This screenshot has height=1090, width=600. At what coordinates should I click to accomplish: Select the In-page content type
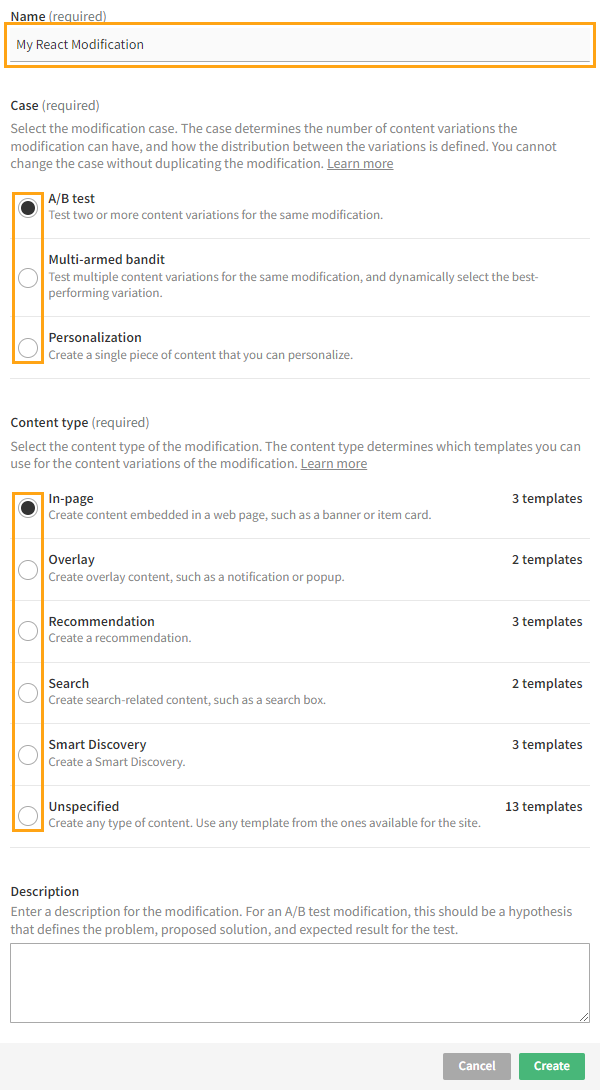coord(27,507)
